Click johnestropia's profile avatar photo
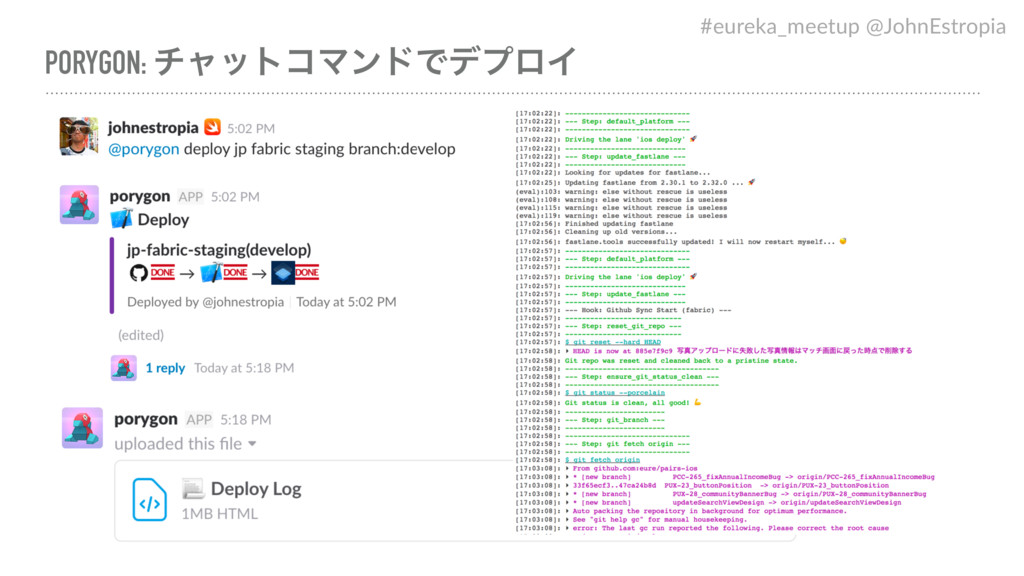This screenshot has height=576, width=1024. [x=78, y=136]
